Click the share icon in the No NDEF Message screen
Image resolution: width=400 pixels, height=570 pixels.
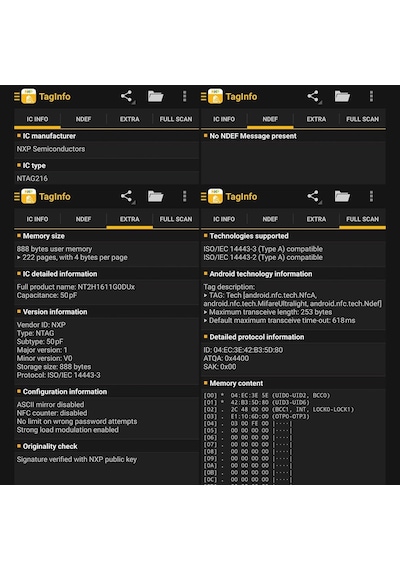313,97
